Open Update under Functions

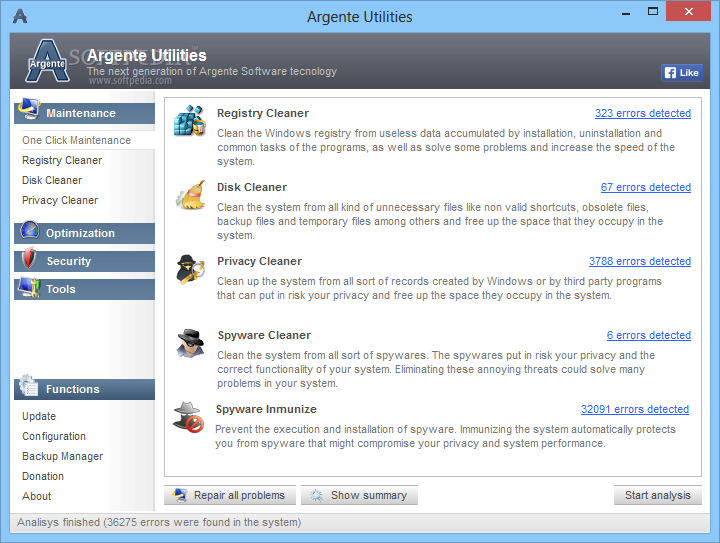point(39,416)
